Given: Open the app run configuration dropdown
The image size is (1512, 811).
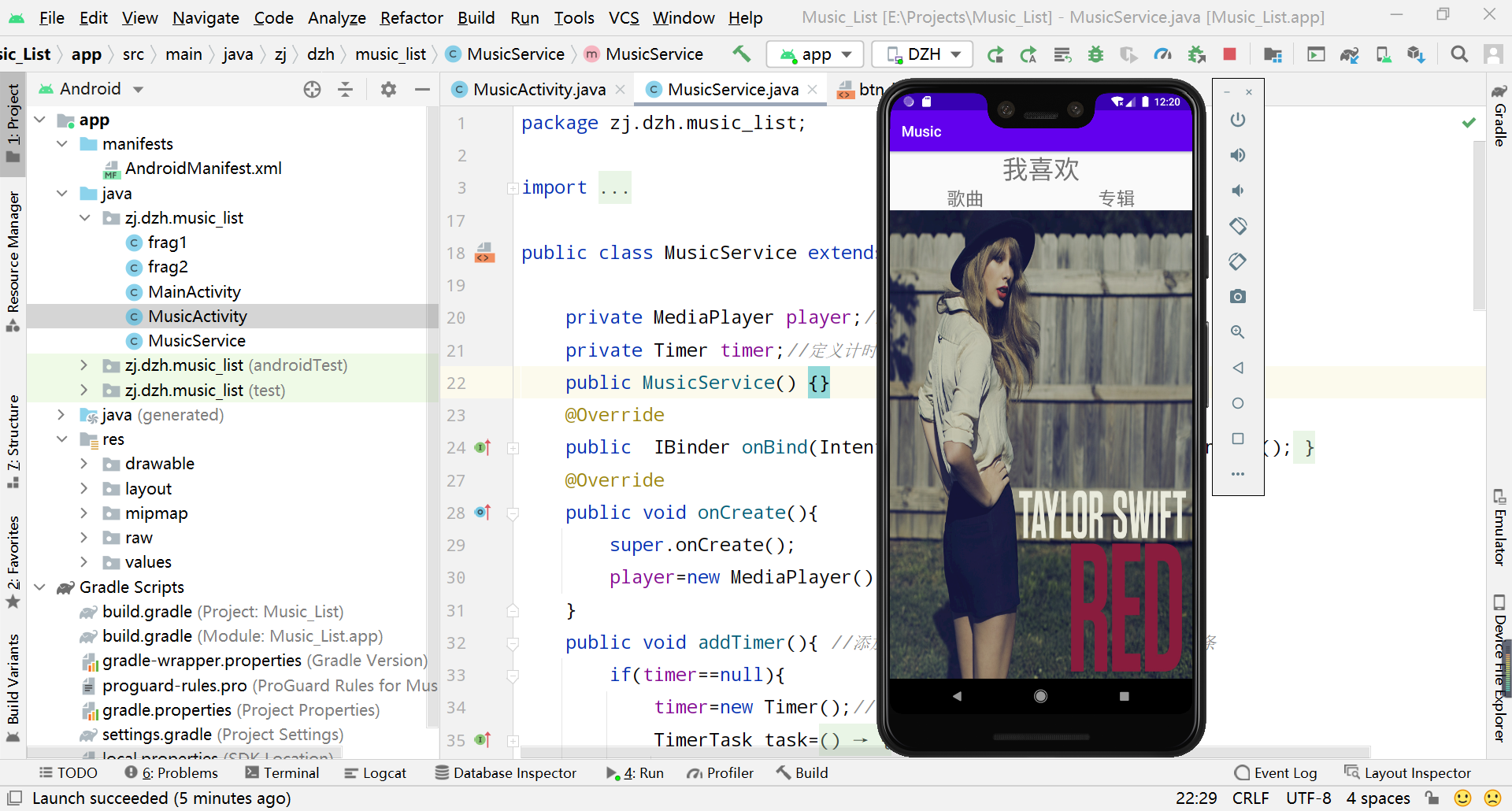Looking at the screenshot, I should pos(815,54).
